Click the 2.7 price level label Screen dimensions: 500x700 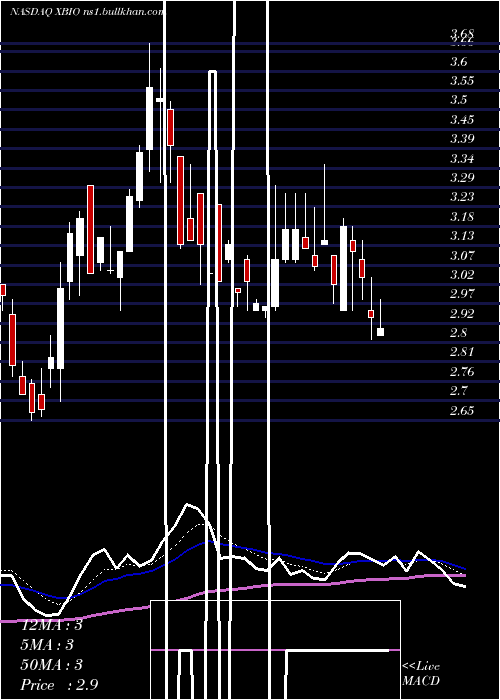coord(459,391)
